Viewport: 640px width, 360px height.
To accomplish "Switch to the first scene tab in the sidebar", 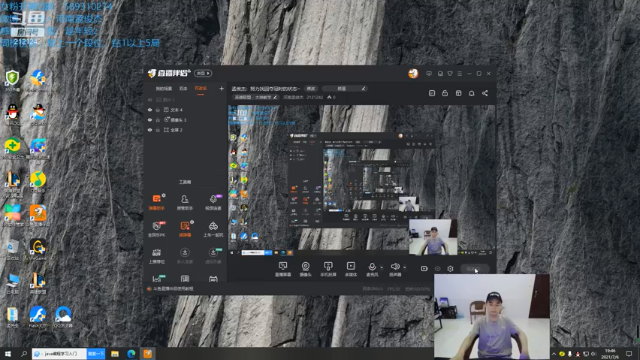I will 164,89.
